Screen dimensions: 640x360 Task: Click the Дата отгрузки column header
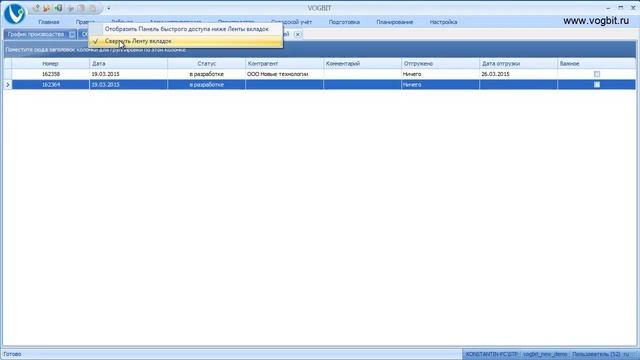tap(518, 64)
